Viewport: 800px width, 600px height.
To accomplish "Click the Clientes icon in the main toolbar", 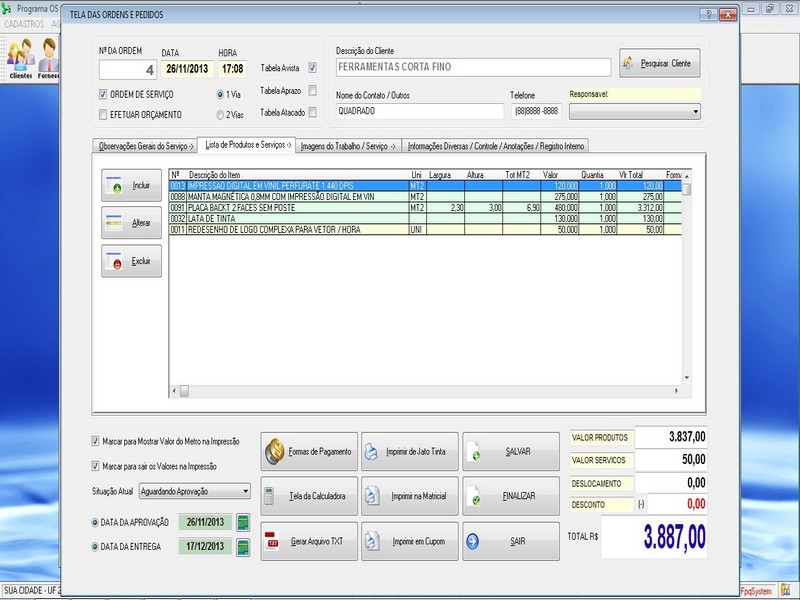I will coord(20,58).
